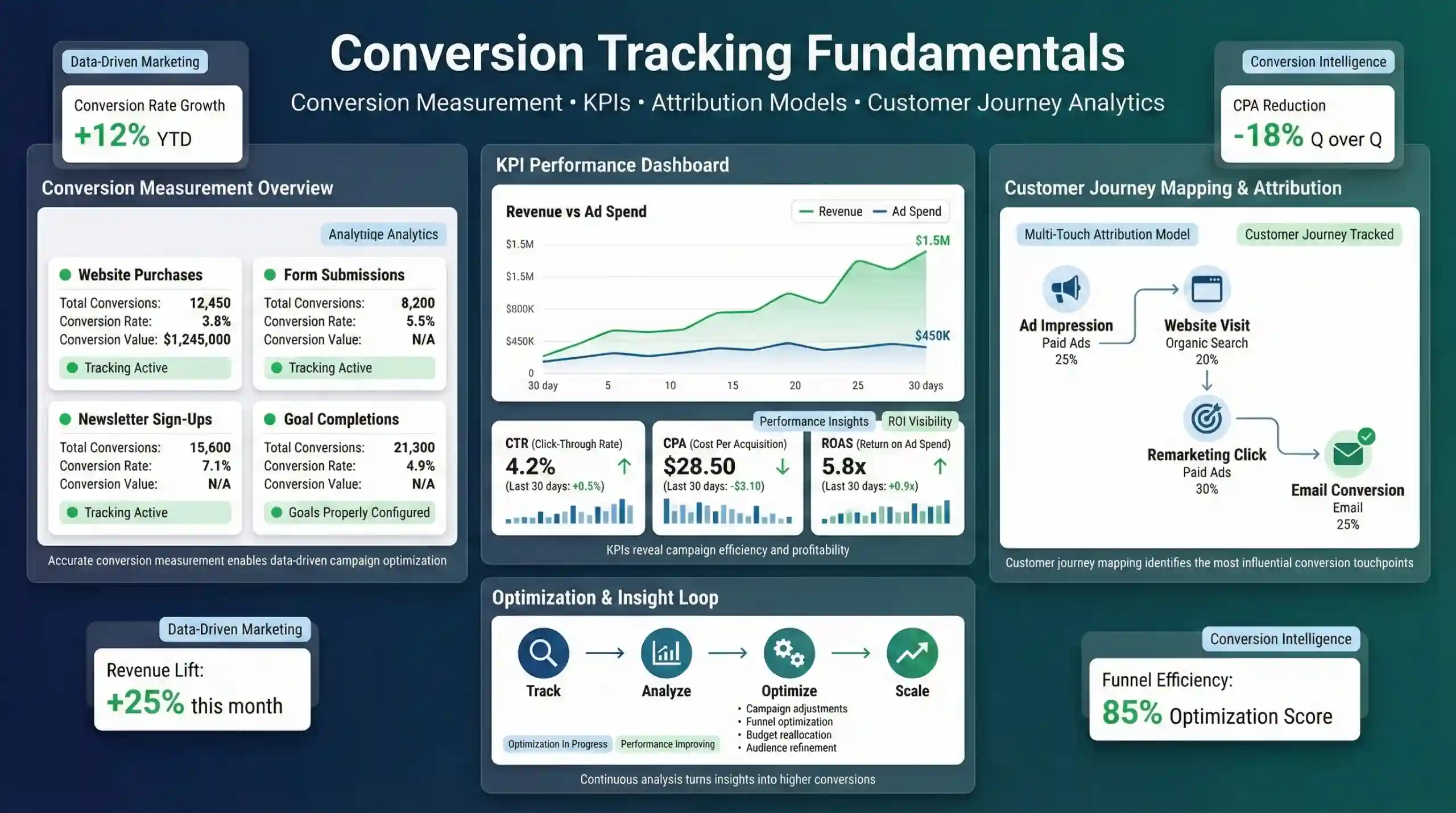Click the CPA downward trend arrow
This screenshot has width=1456, height=813.
click(783, 467)
